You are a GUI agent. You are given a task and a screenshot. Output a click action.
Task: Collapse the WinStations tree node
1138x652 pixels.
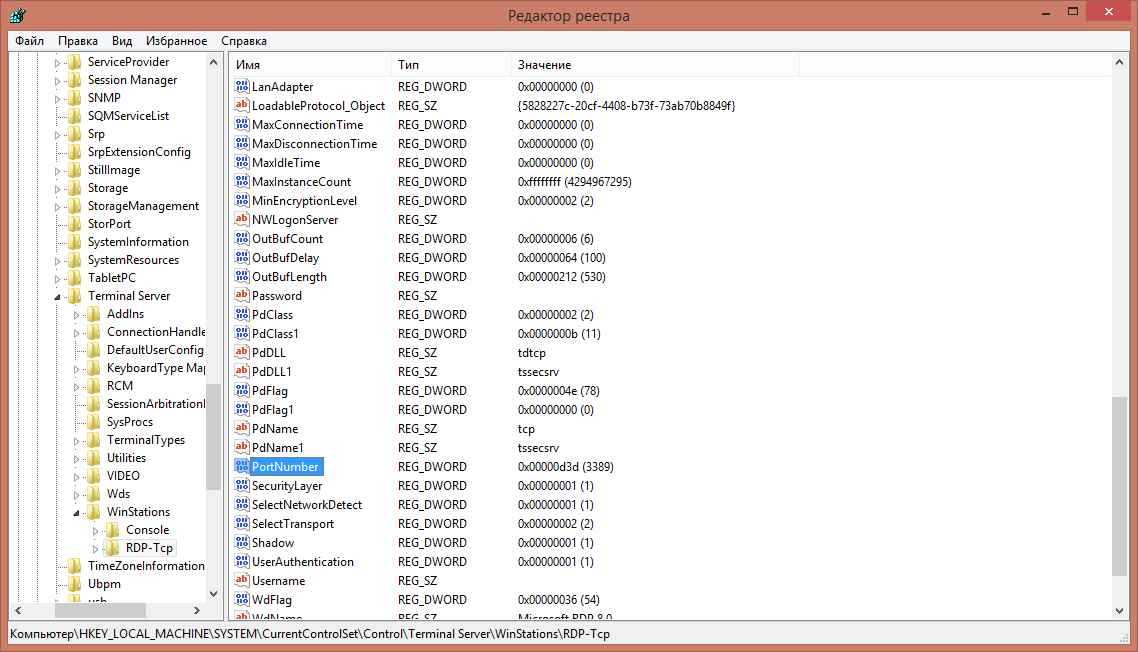77,513
